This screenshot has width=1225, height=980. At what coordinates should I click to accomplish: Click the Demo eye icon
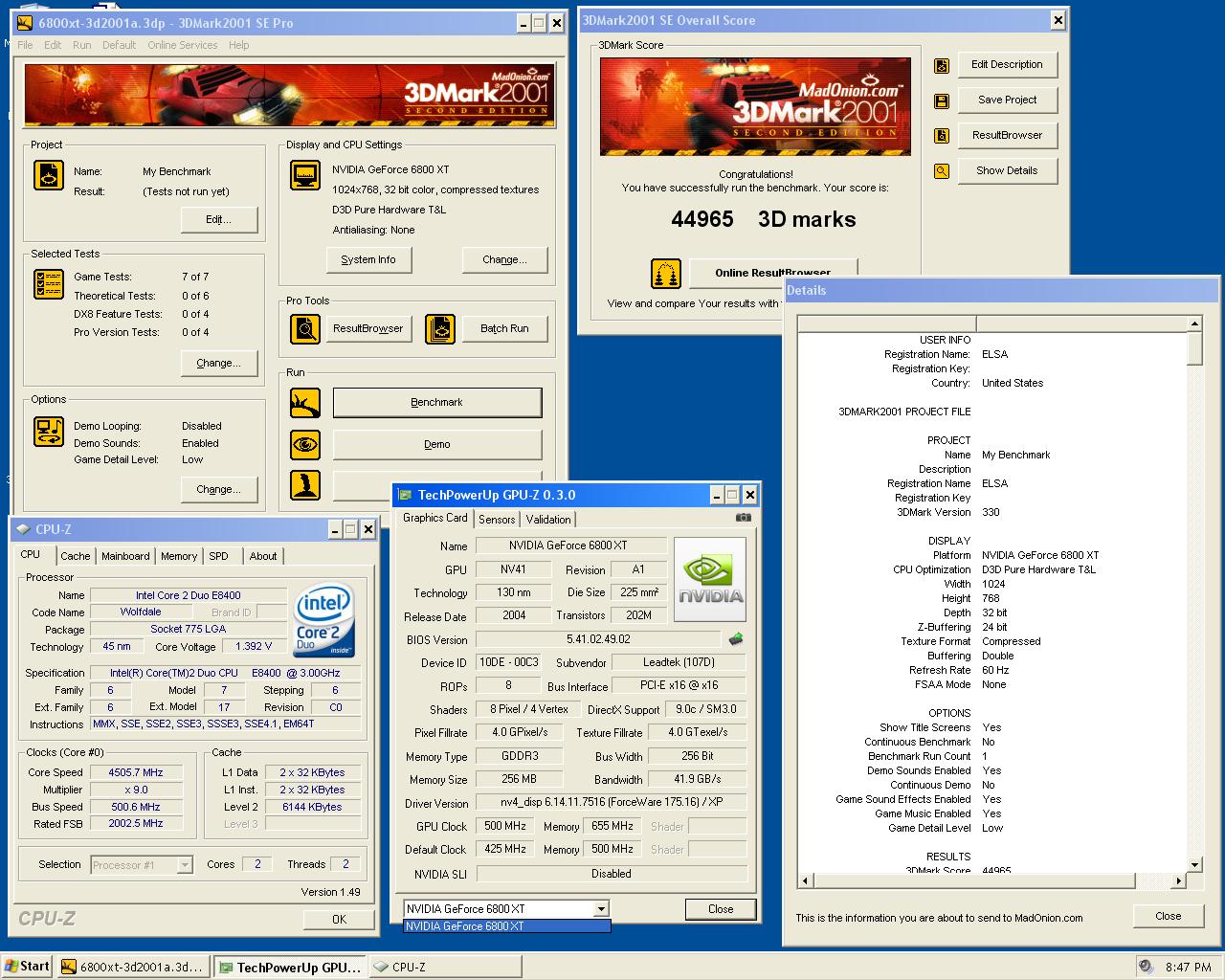pos(305,444)
